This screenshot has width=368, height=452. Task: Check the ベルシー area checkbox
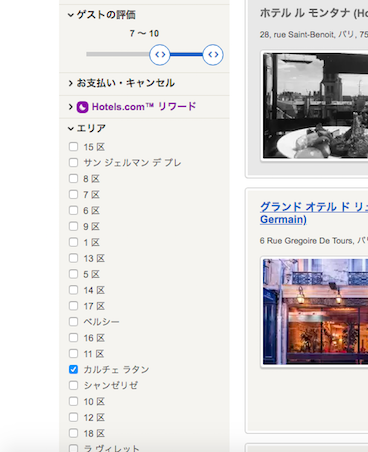[73, 322]
